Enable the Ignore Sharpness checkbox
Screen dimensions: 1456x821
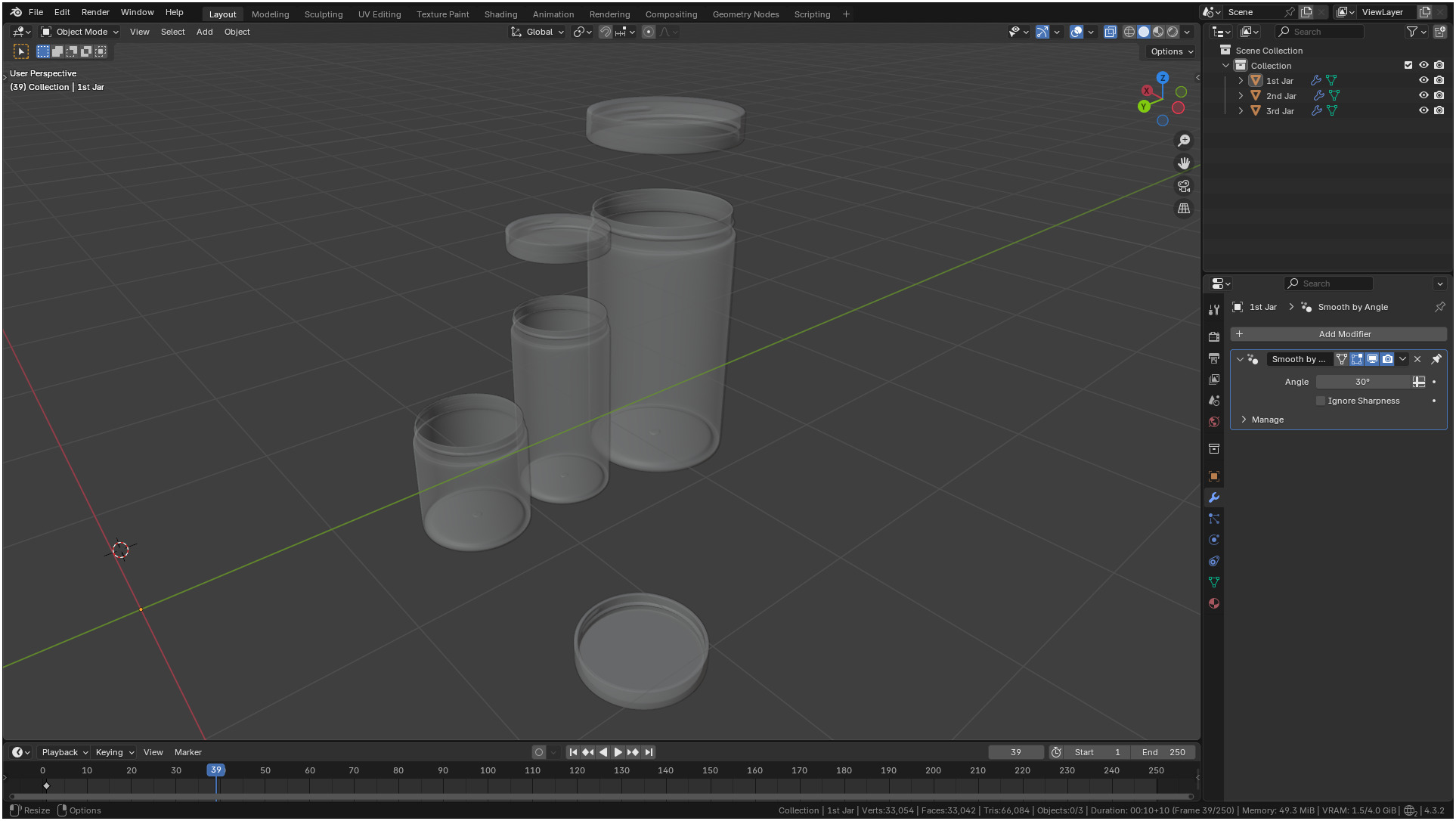[1321, 401]
